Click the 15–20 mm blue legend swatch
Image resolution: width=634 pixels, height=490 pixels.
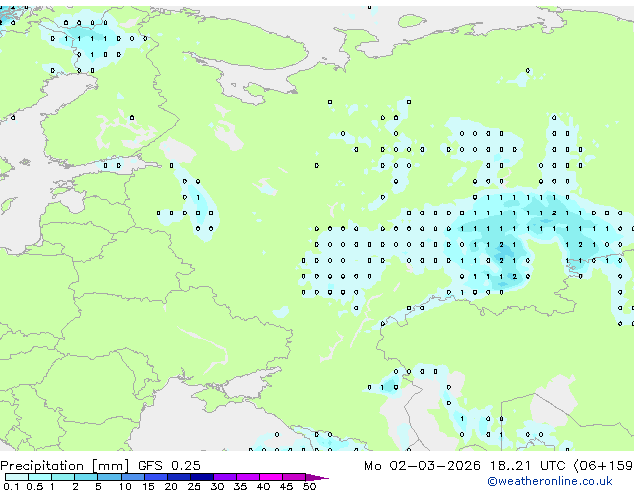[155, 477]
